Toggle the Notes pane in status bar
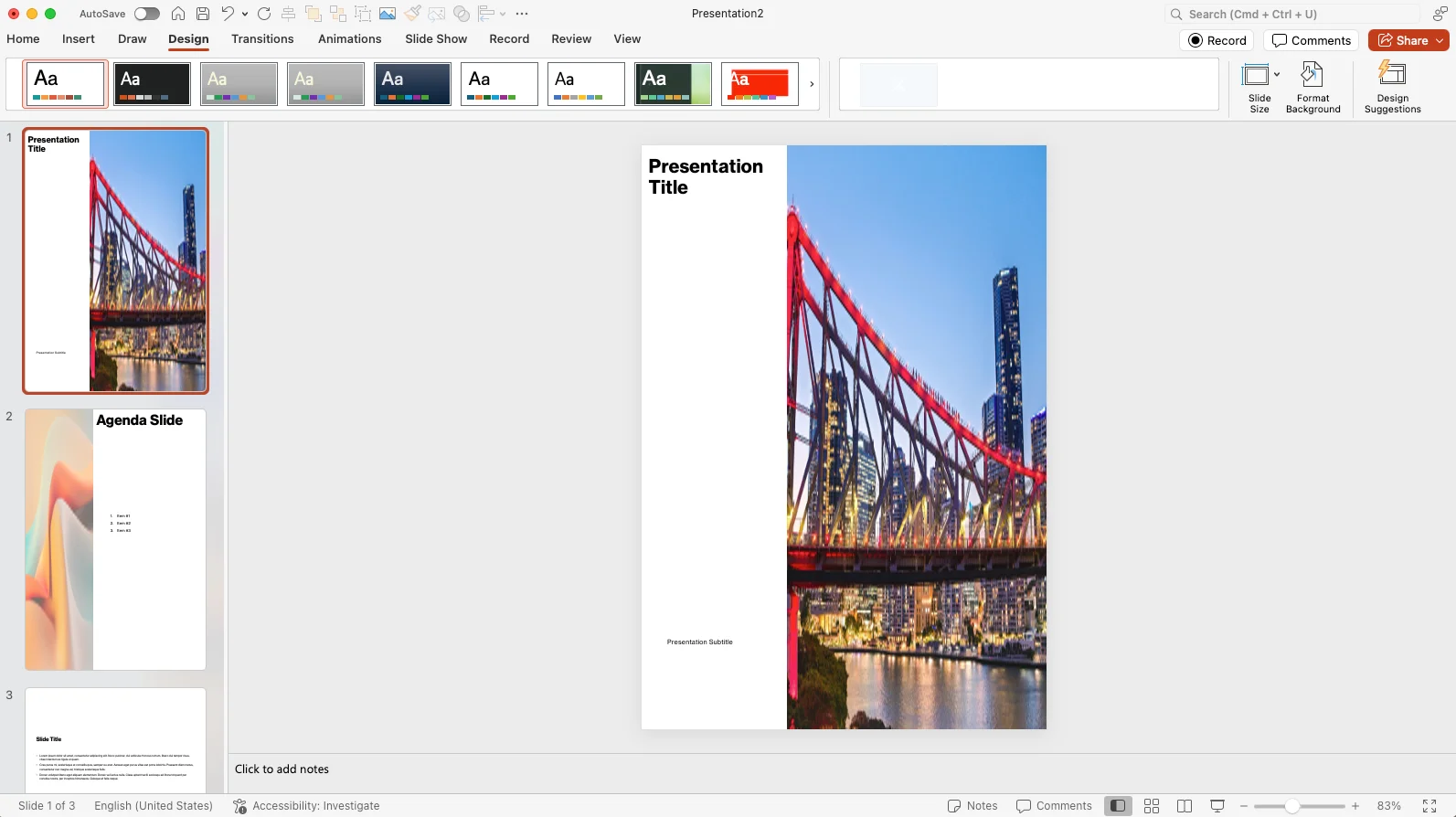1456x817 pixels. point(972,806)
